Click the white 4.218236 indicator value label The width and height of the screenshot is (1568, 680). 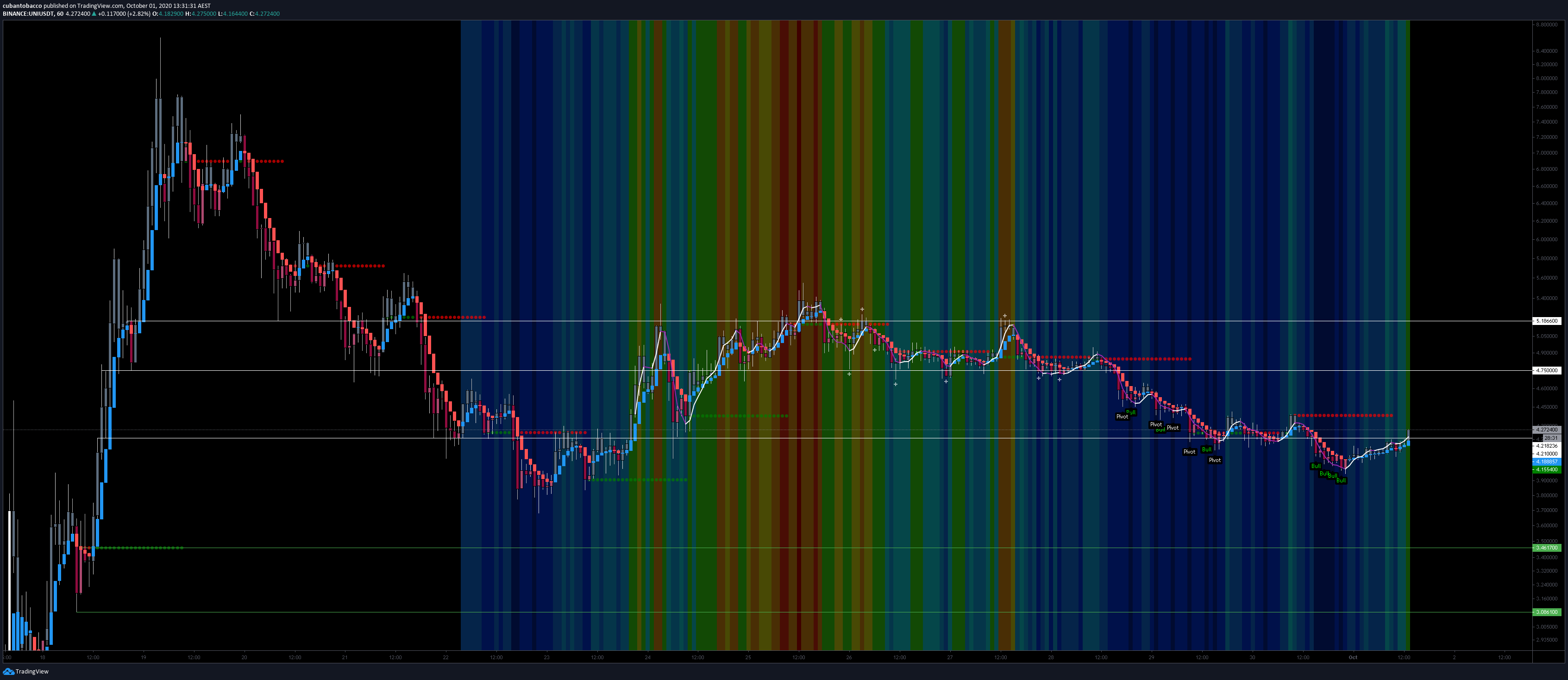1547,446
